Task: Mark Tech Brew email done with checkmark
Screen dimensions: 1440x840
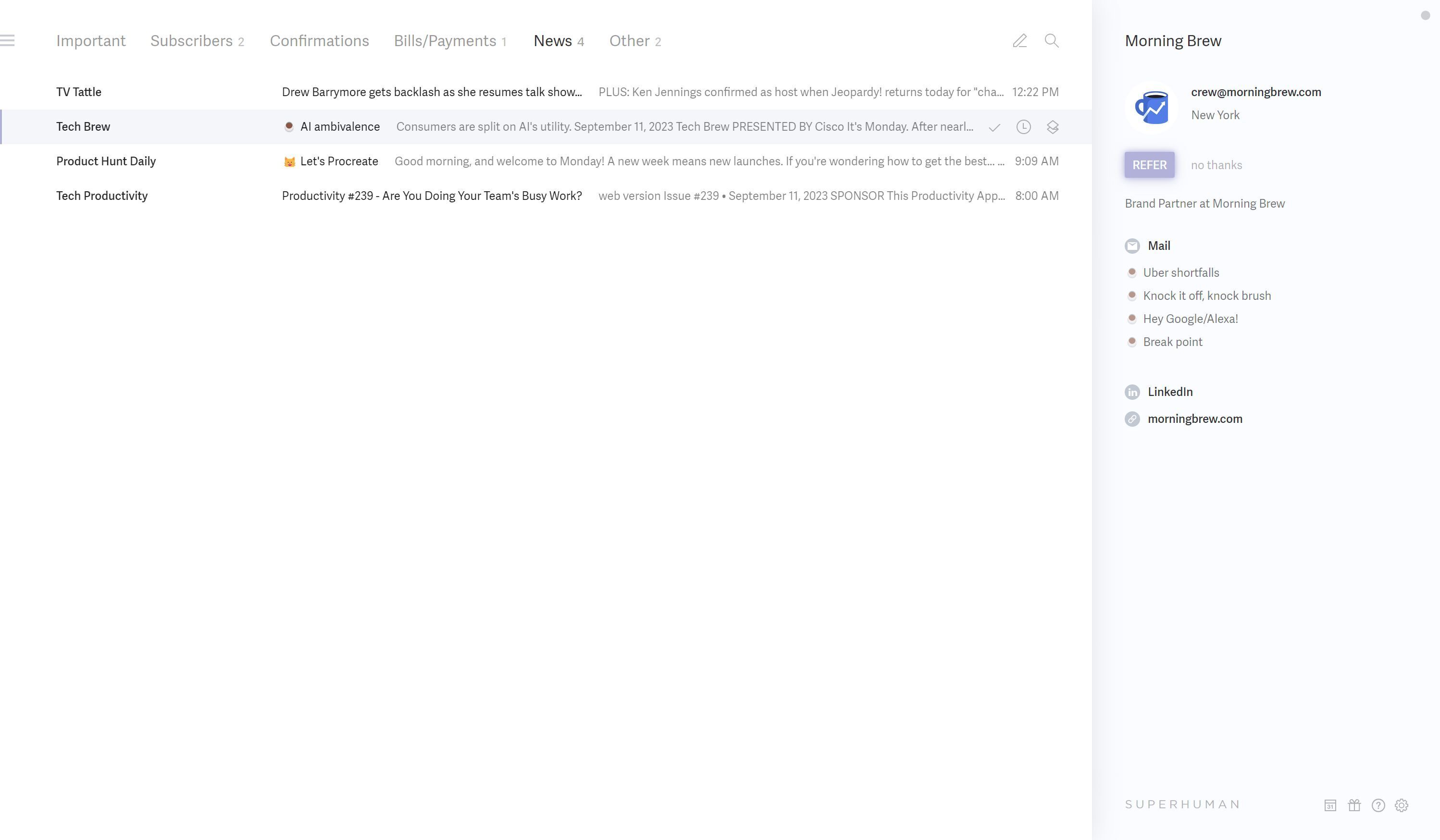Action: tap(994, 127)
